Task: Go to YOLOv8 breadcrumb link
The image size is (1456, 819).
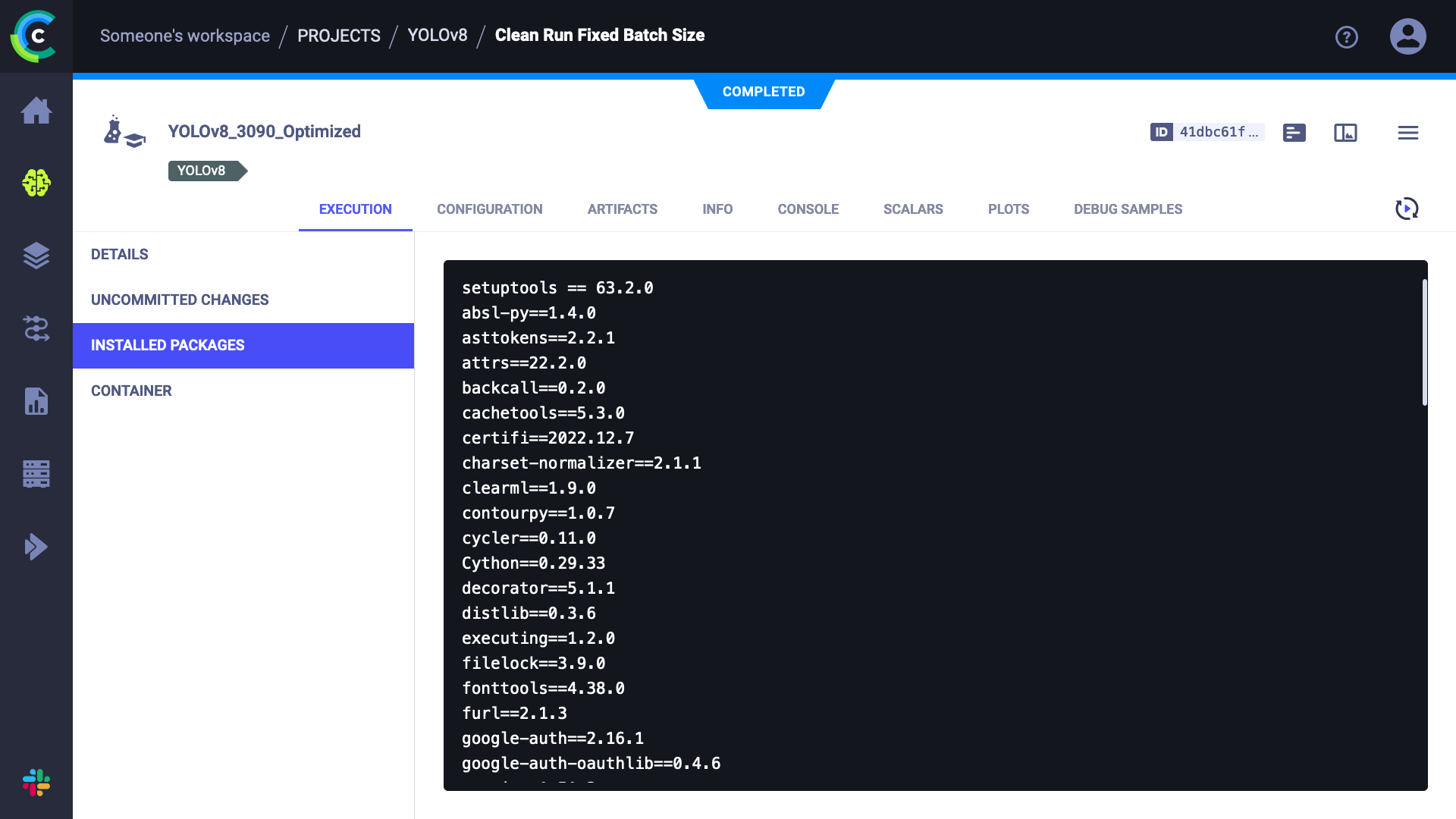Action: click(x=437, y=36)
